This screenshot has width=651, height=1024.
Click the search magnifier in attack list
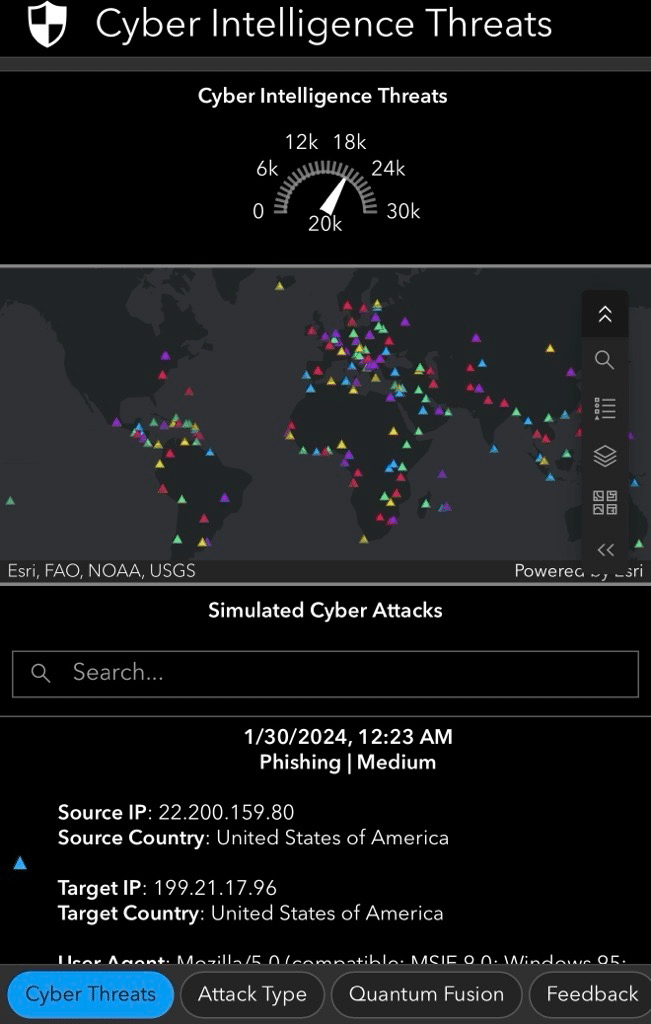[x=41, y=673]
